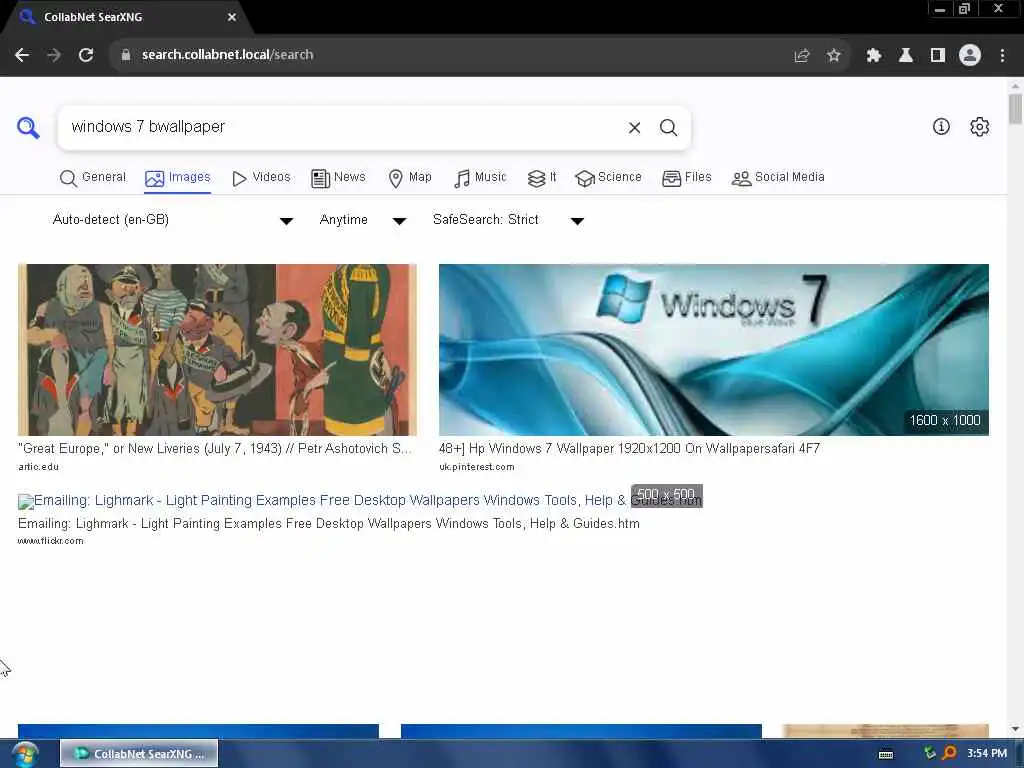
Task: Switch to the Videos category
Action: (x=261, y=178)
